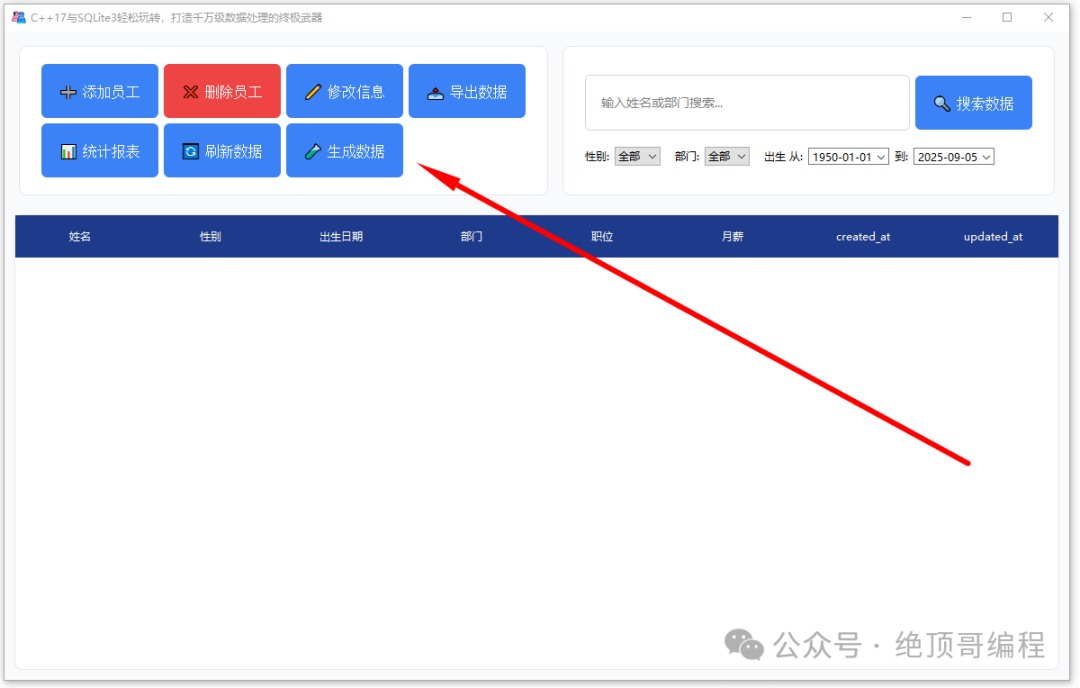The width and height of the screenshot is (1080, 688).
Task: Sort by the 姓名 column header
Action: [x=80, y=236]
